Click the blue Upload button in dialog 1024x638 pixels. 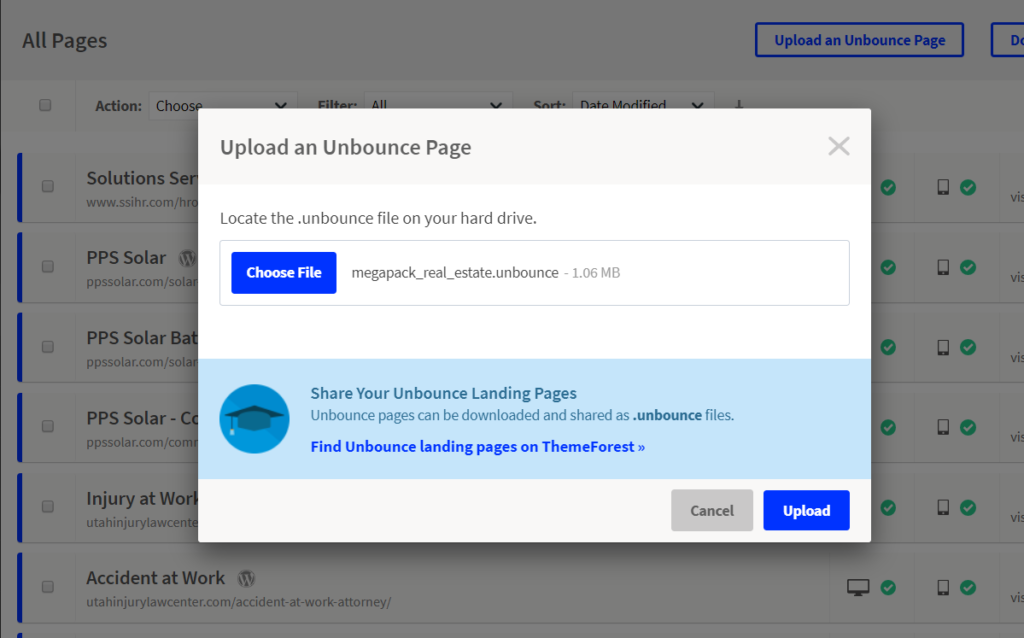tap(806, 510)
